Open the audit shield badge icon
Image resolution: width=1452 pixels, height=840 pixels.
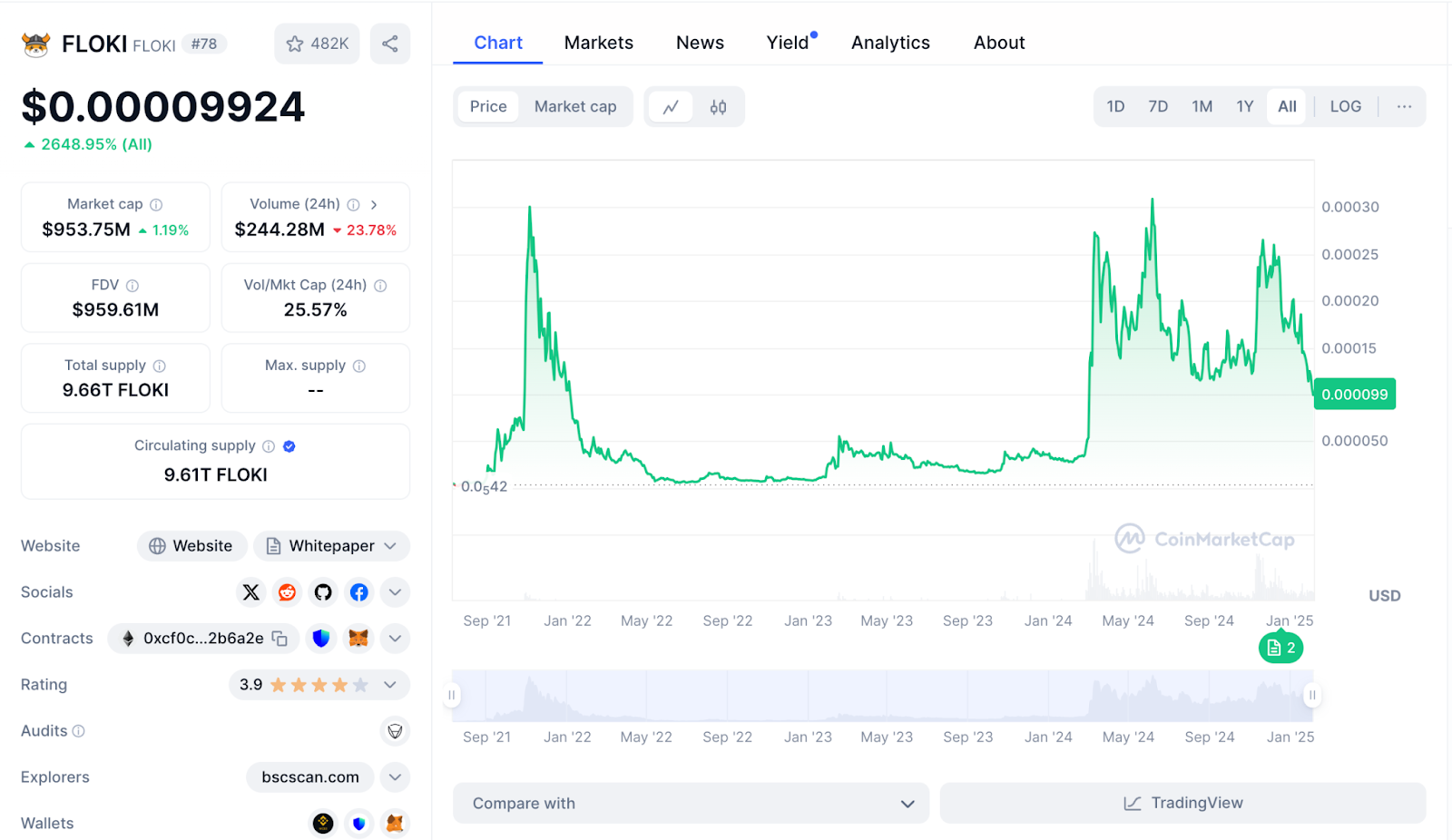395,731
